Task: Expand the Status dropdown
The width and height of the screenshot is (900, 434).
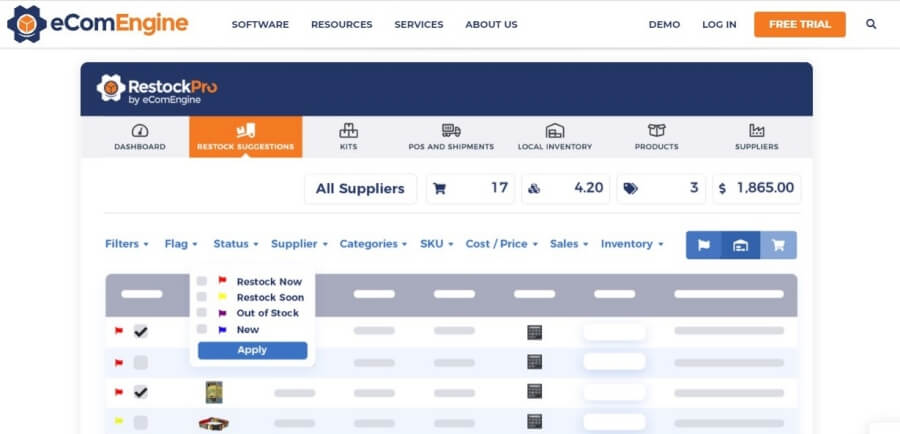Action: tap(236, 244)
